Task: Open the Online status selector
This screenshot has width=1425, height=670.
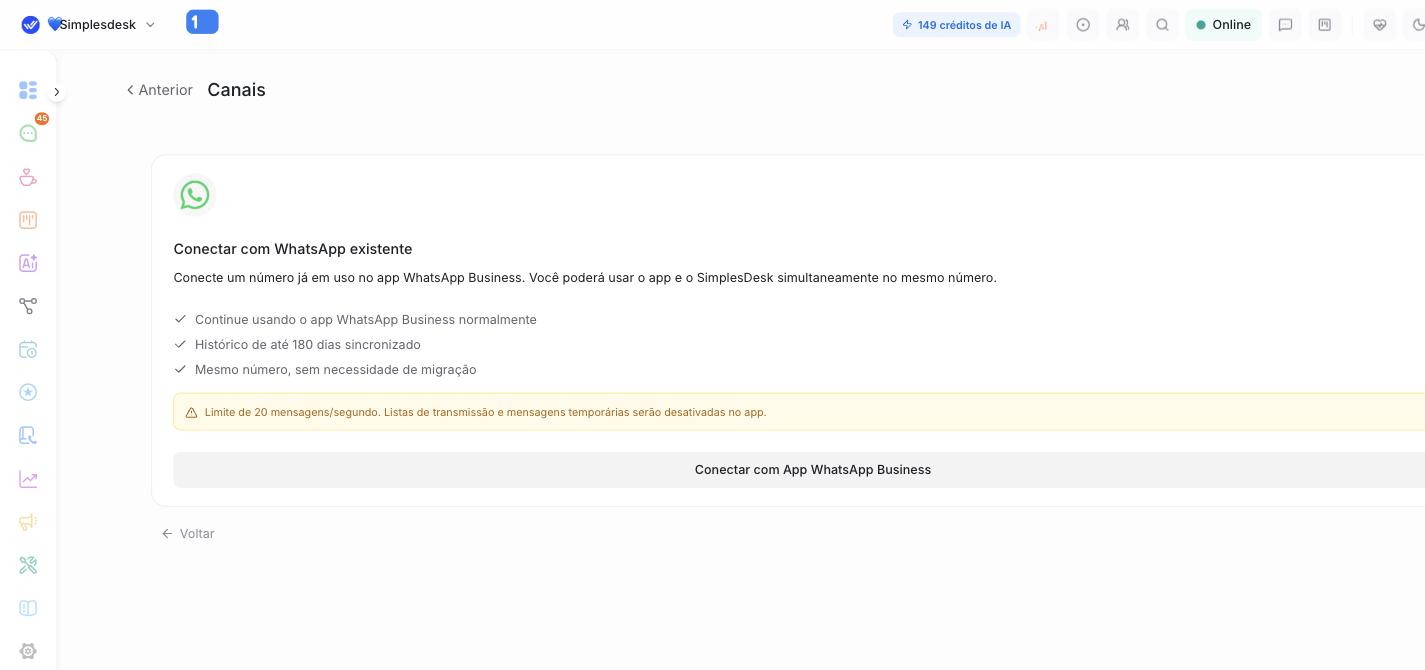Action: [1223, 25]
